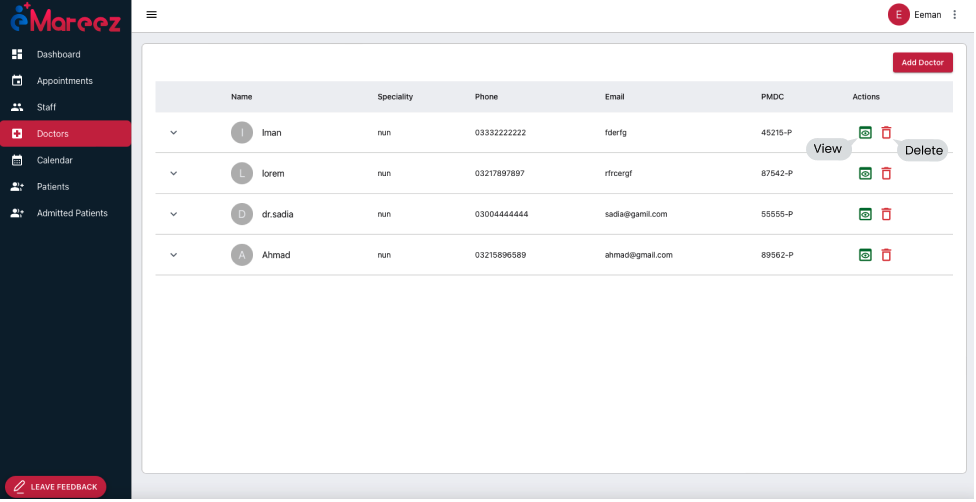
Task: Delete dr.sadia with the trash icon
Action: point(886,214)
